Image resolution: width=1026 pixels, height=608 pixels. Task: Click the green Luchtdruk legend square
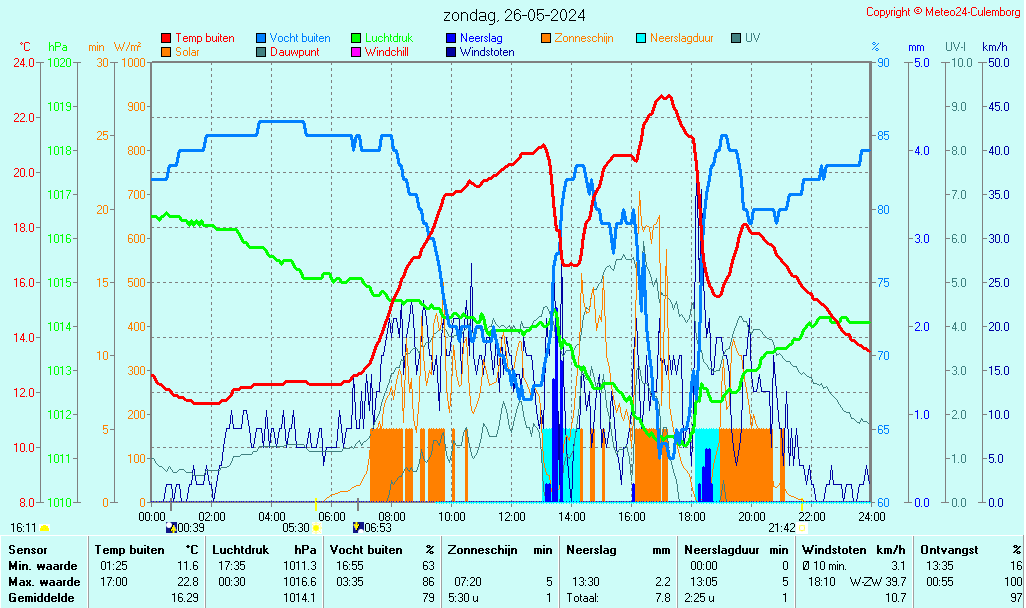pos(356,38)
